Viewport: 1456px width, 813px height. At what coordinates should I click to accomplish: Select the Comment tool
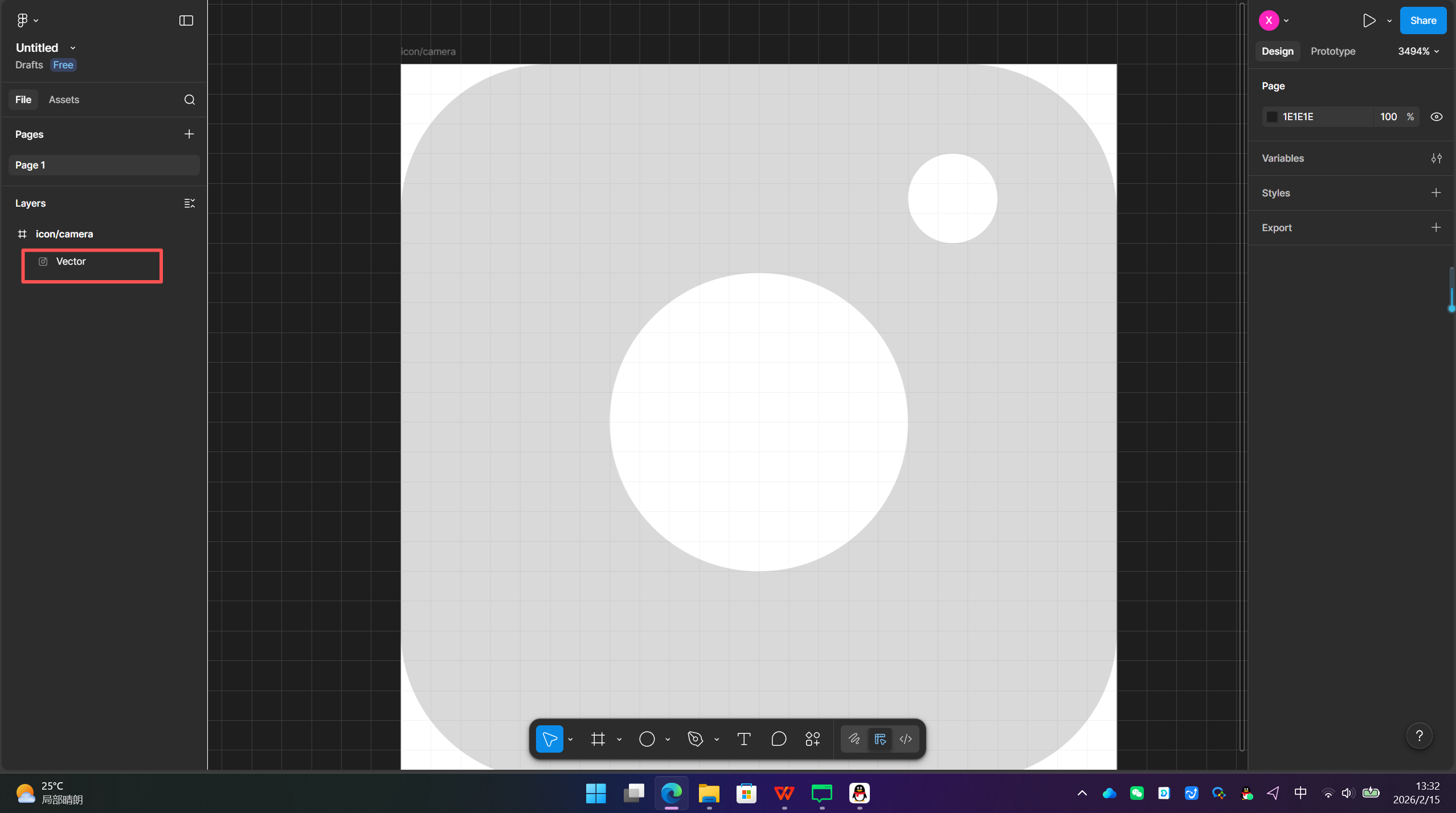(x=778, y=739)
